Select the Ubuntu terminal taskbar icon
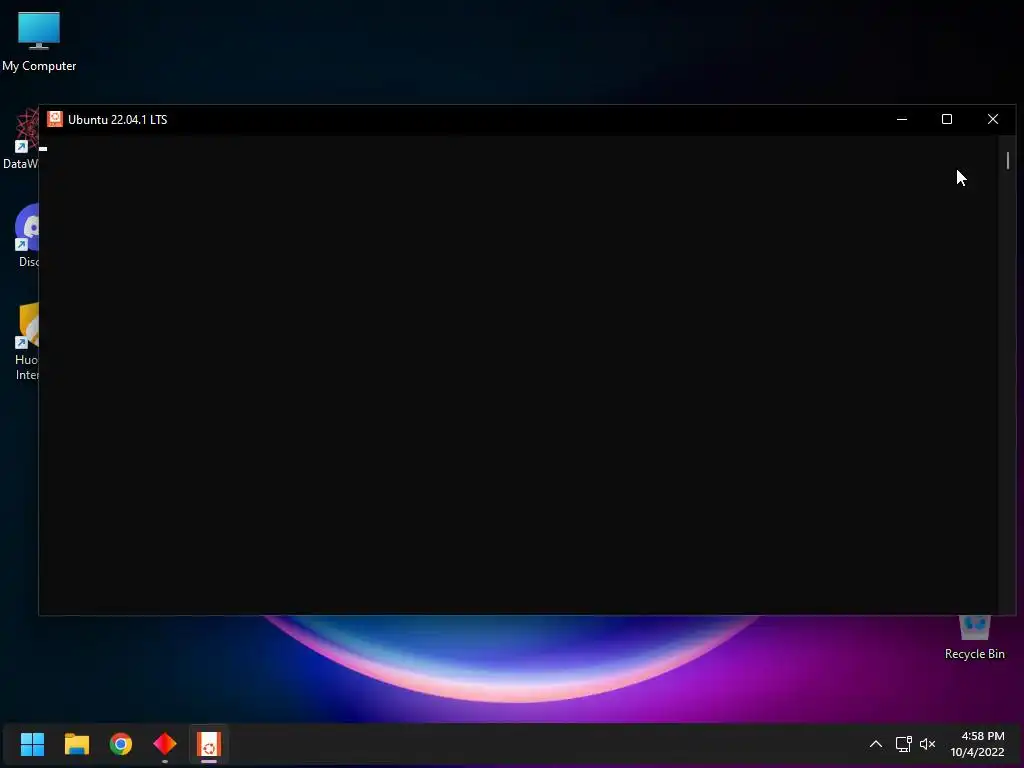Image resolution: width=1024 pixels, height=768 pixels. tap(209, 744)
